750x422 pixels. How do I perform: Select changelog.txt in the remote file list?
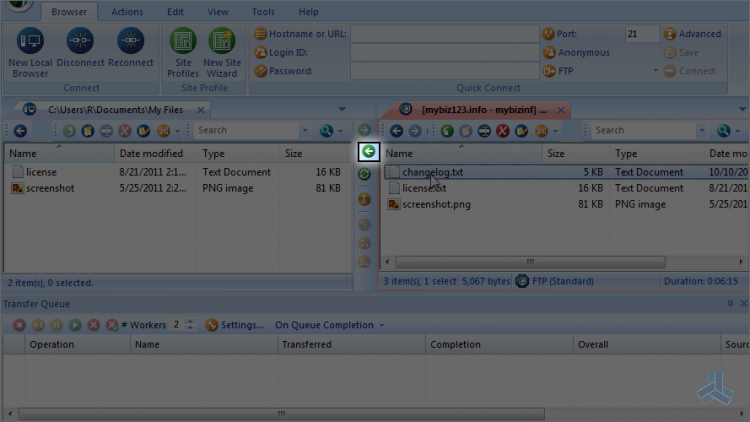[x=432, y=172]
